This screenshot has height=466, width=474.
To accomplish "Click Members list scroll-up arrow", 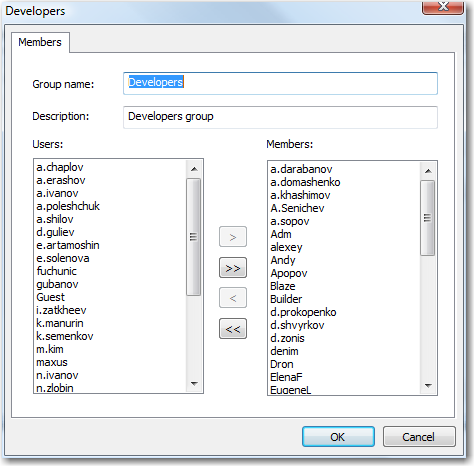I will click(428, 171).
